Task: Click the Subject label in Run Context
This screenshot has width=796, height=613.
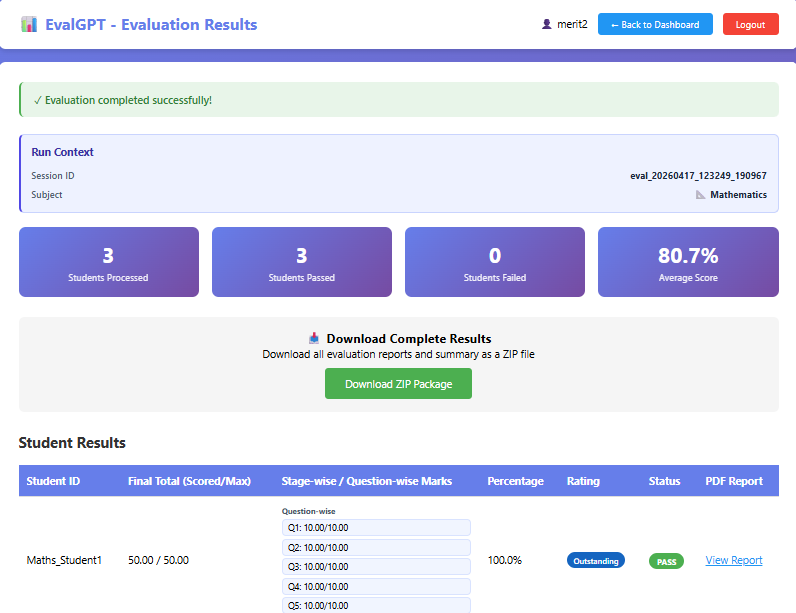Action: pos(47,195)
